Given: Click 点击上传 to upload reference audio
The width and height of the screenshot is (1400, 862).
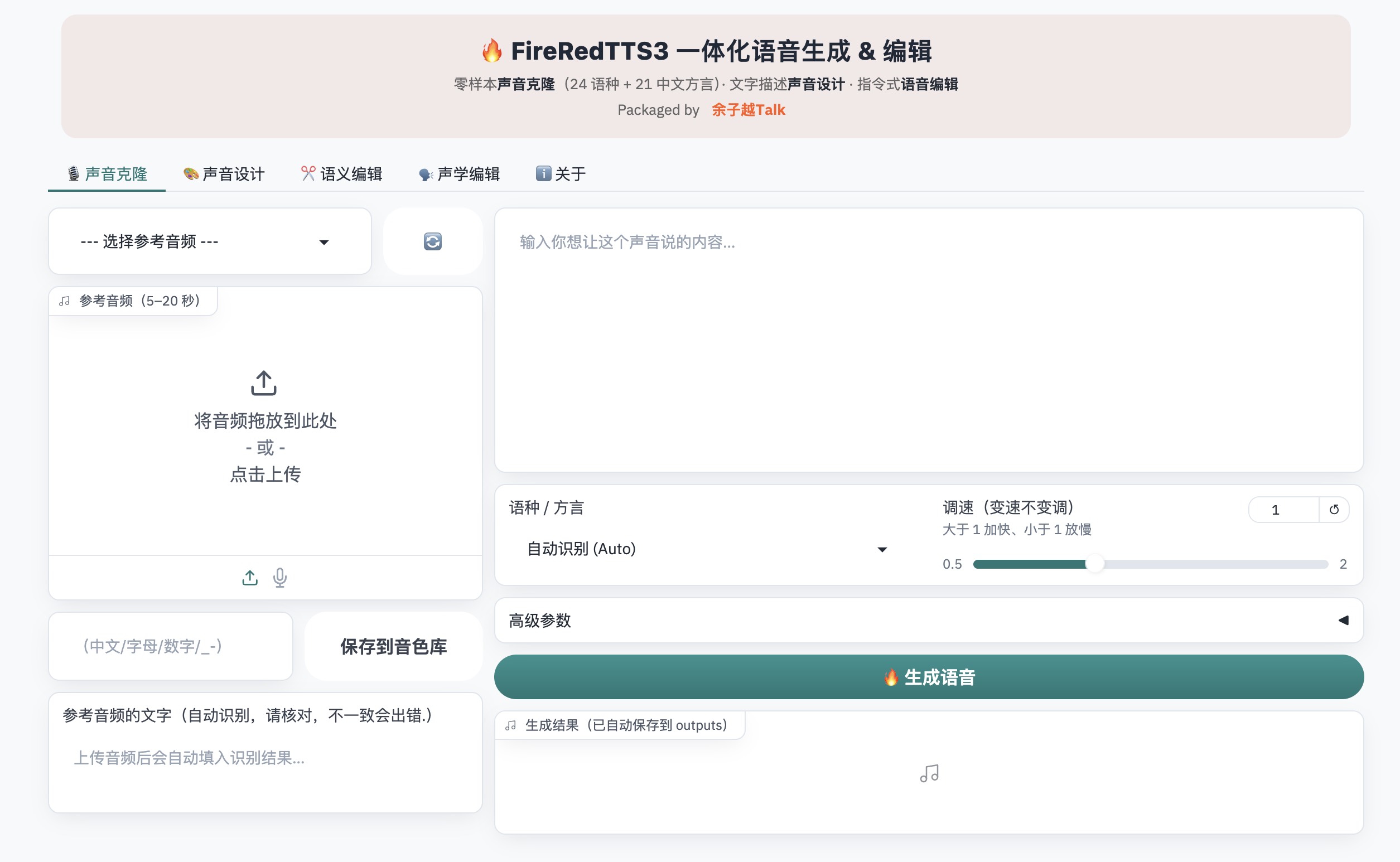Looking at the screenshot, I should pyautogui.click(x=265, y=474).
